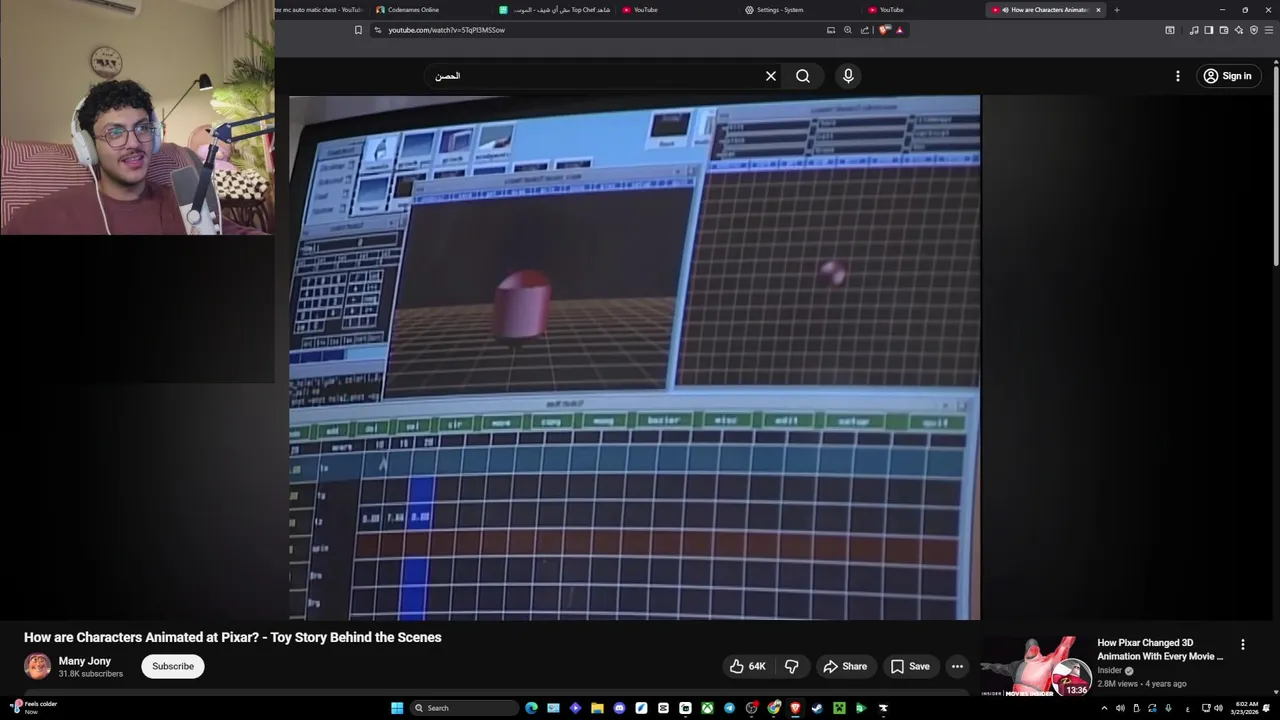Open Brave Wallet icon

1223,30
